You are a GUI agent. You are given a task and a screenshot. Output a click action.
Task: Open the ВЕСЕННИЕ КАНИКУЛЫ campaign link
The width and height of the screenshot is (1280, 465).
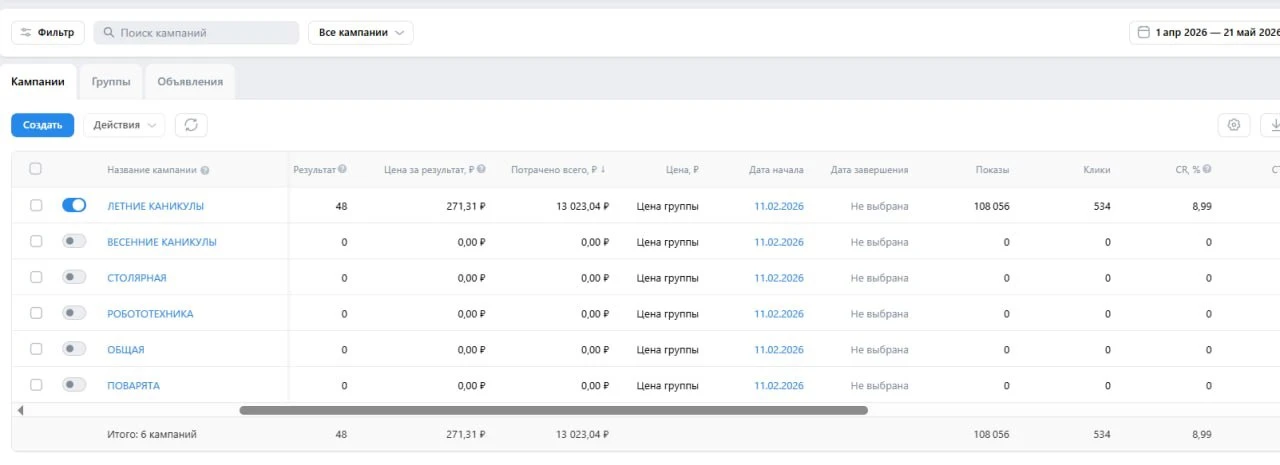(162, 242)
